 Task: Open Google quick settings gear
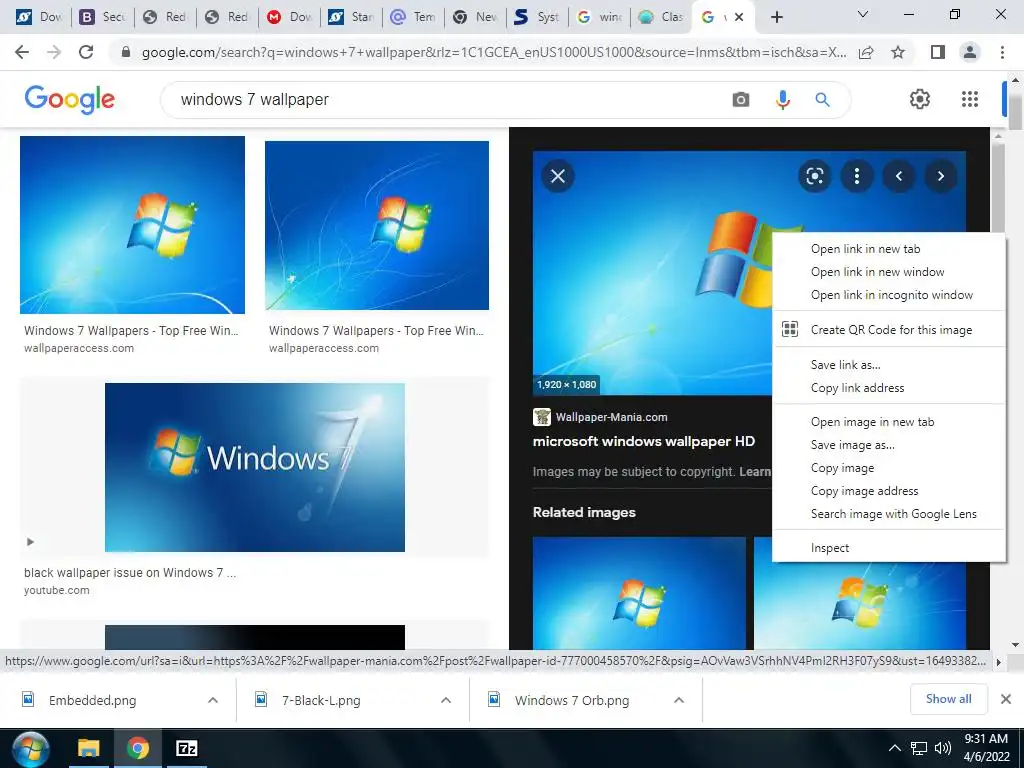click(x=920, y=99)
